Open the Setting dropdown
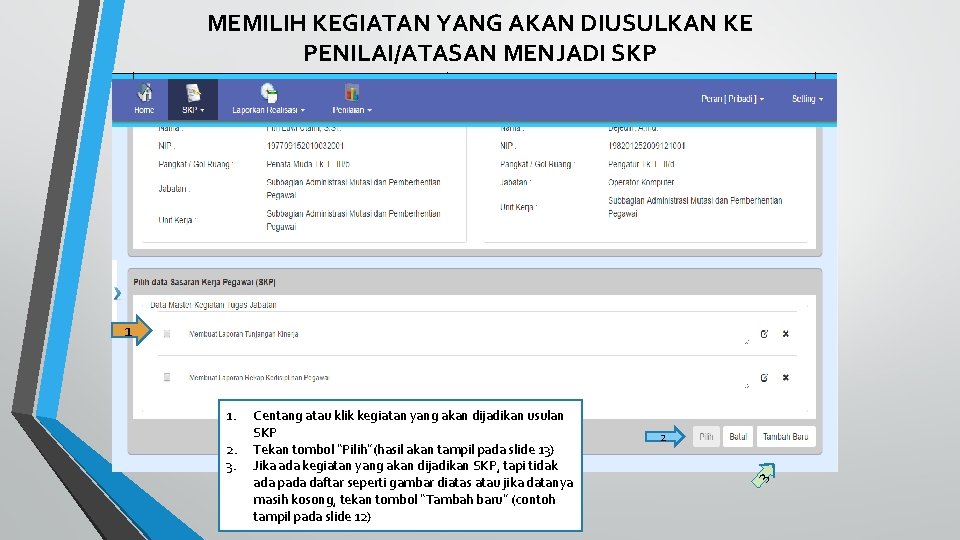This screenshot has height=540, width=960. [807, 99]
